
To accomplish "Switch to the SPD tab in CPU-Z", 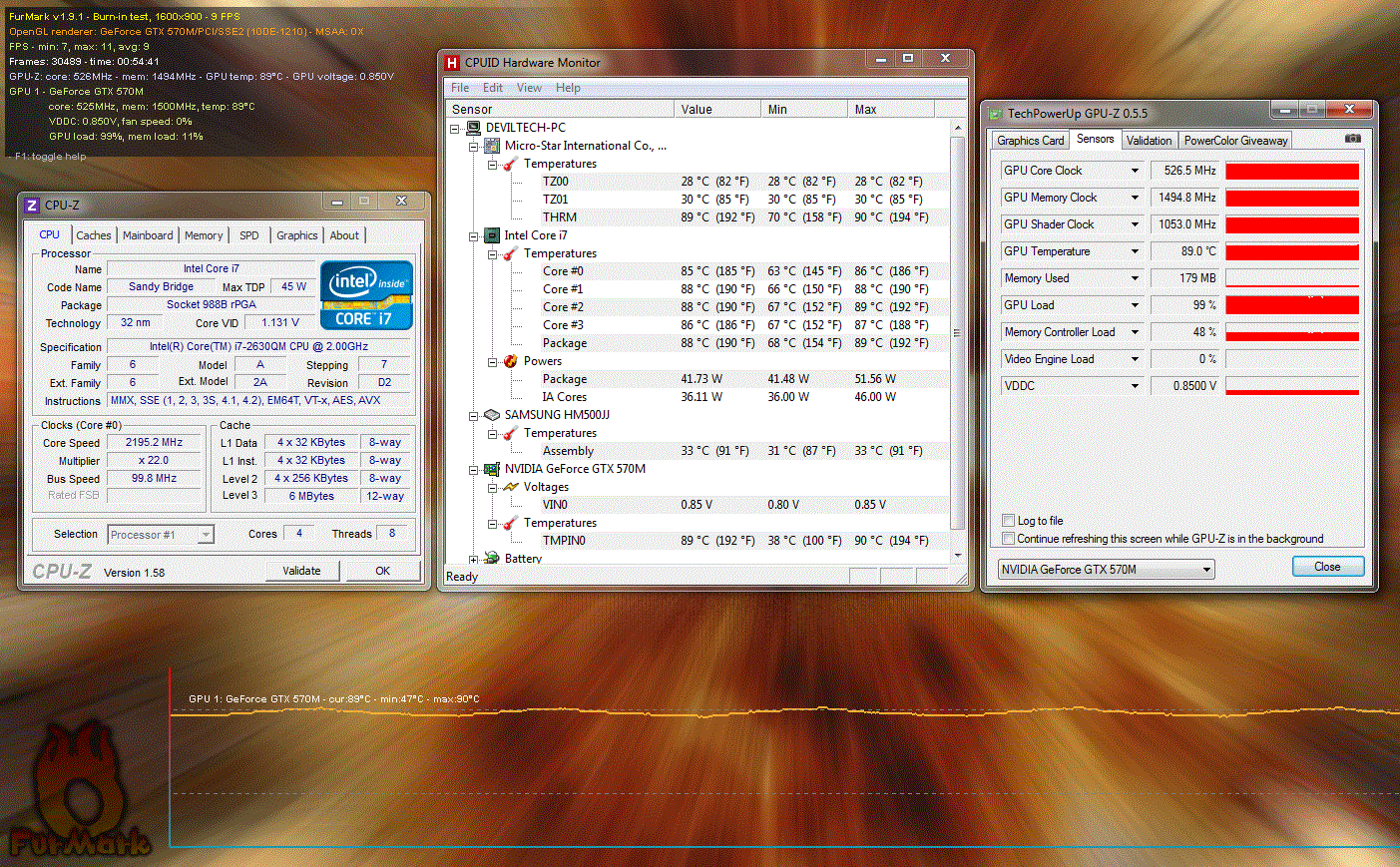I will [x=249, y=235].
